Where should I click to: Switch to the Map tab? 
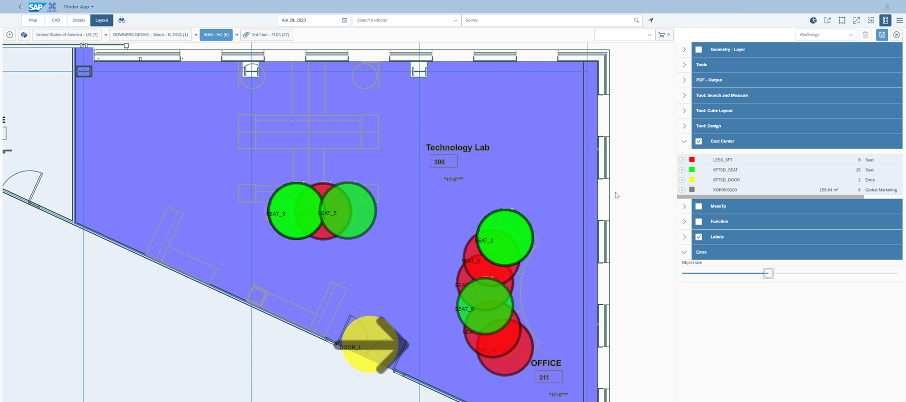(x=32, y=20)
